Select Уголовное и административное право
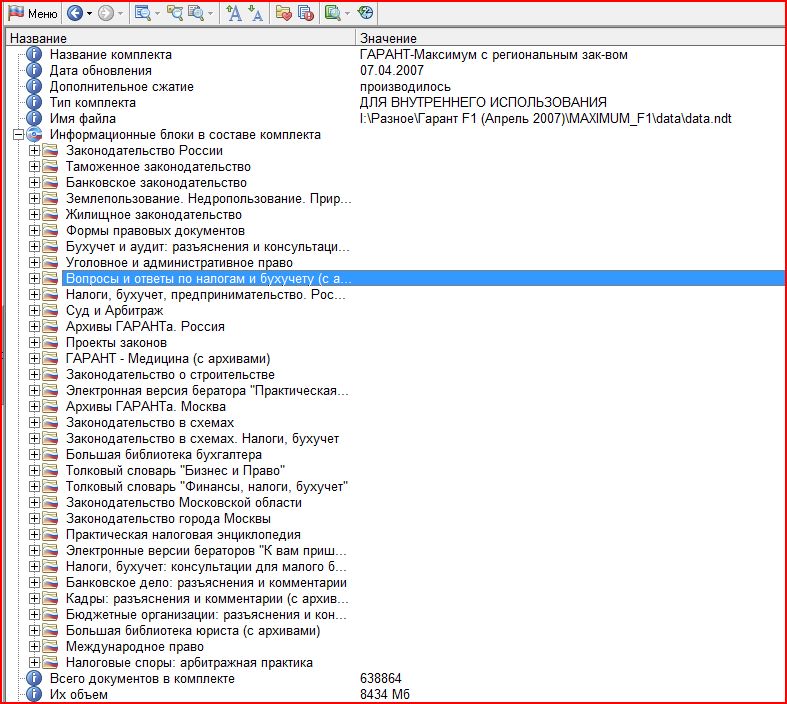 pos(179,262)
